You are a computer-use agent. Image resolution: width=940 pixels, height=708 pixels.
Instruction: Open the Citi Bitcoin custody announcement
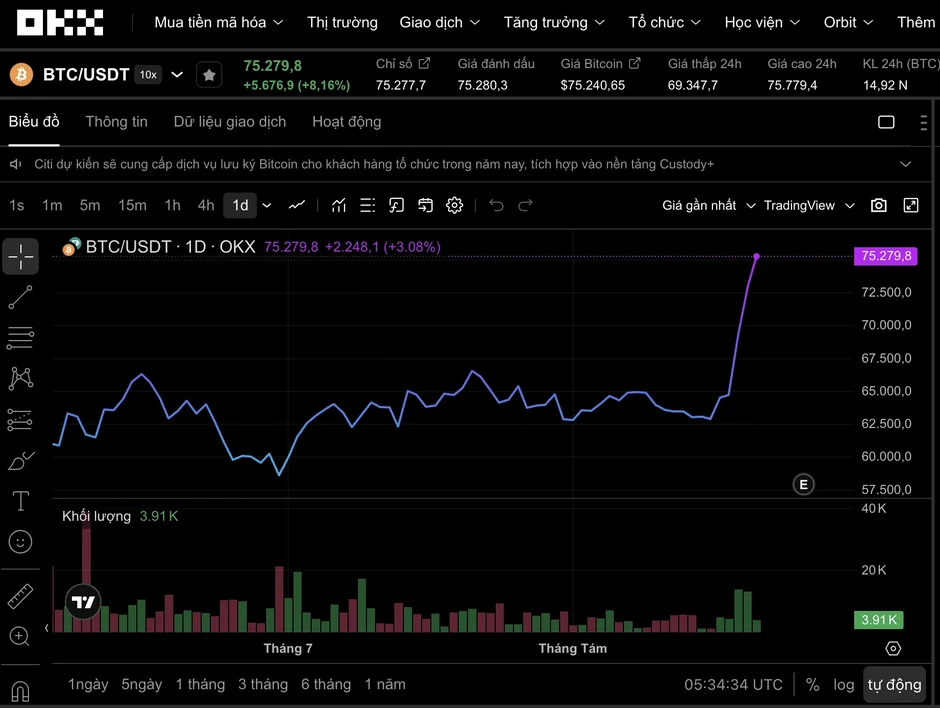click(x=374, y=164)
